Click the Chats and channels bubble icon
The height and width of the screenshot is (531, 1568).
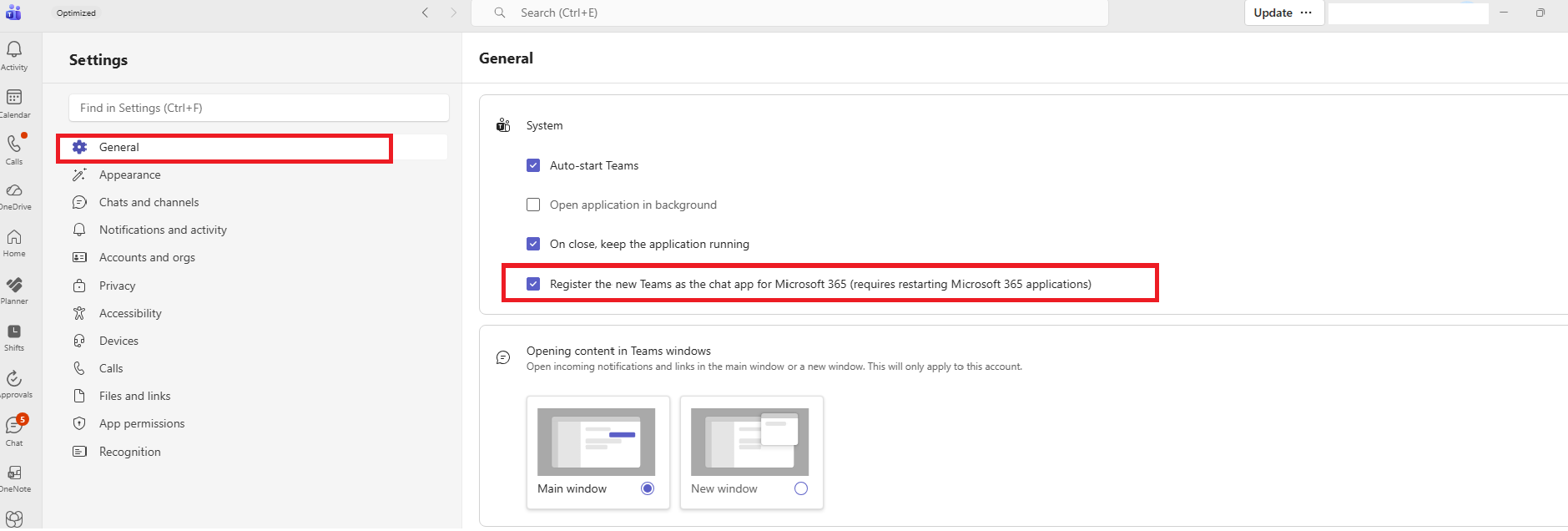(79, 202)
